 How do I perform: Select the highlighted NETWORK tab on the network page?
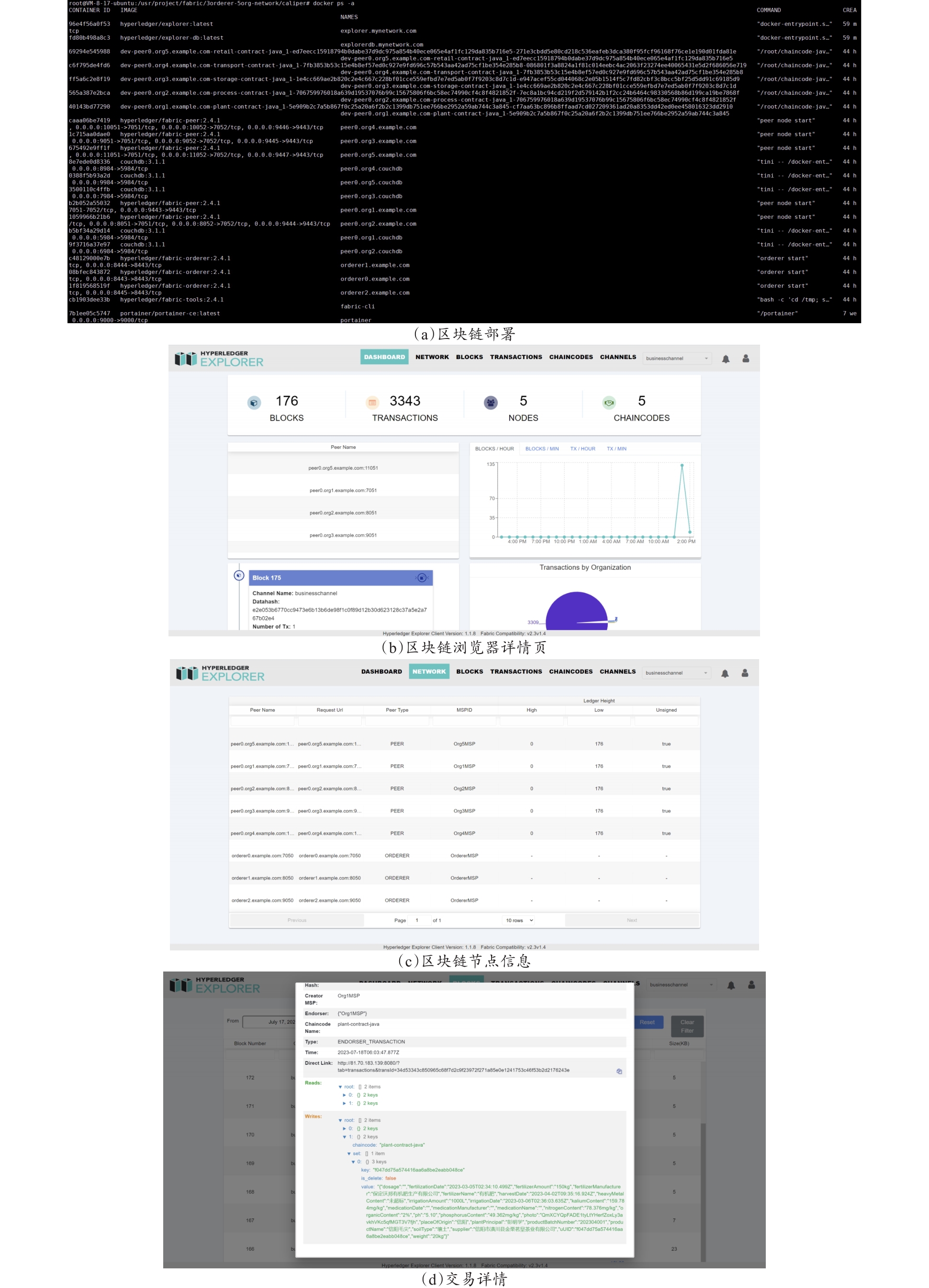[429, 672]
